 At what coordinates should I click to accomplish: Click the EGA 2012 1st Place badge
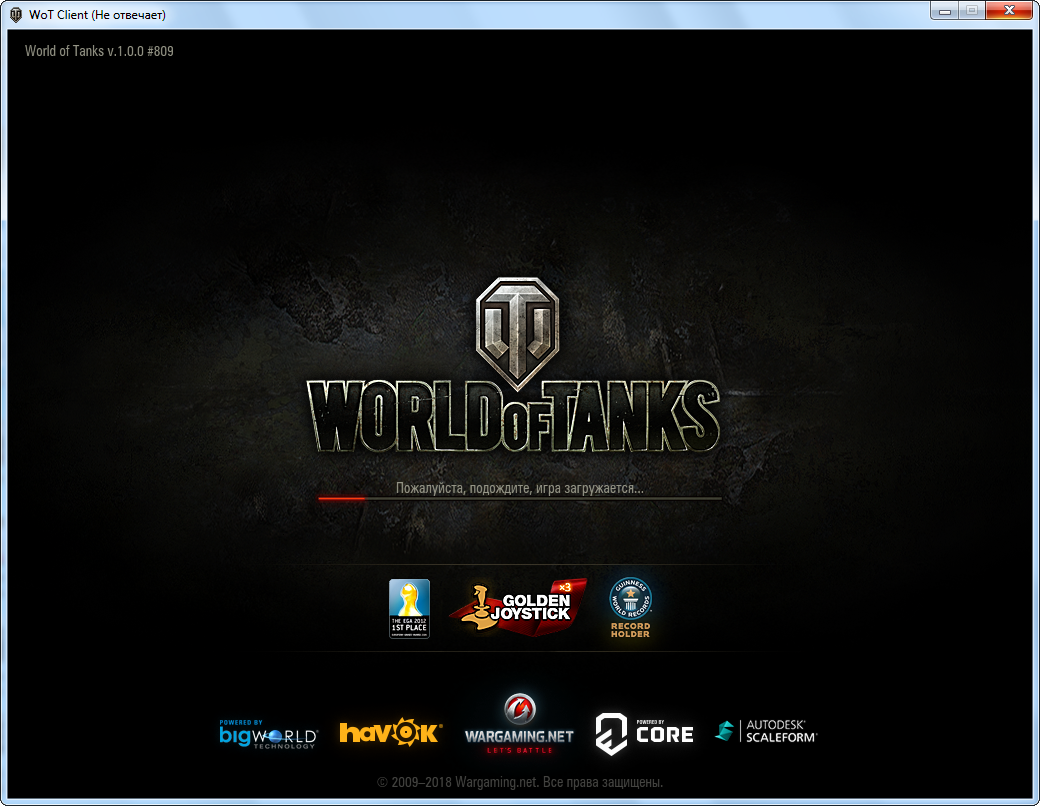[409, 608]
